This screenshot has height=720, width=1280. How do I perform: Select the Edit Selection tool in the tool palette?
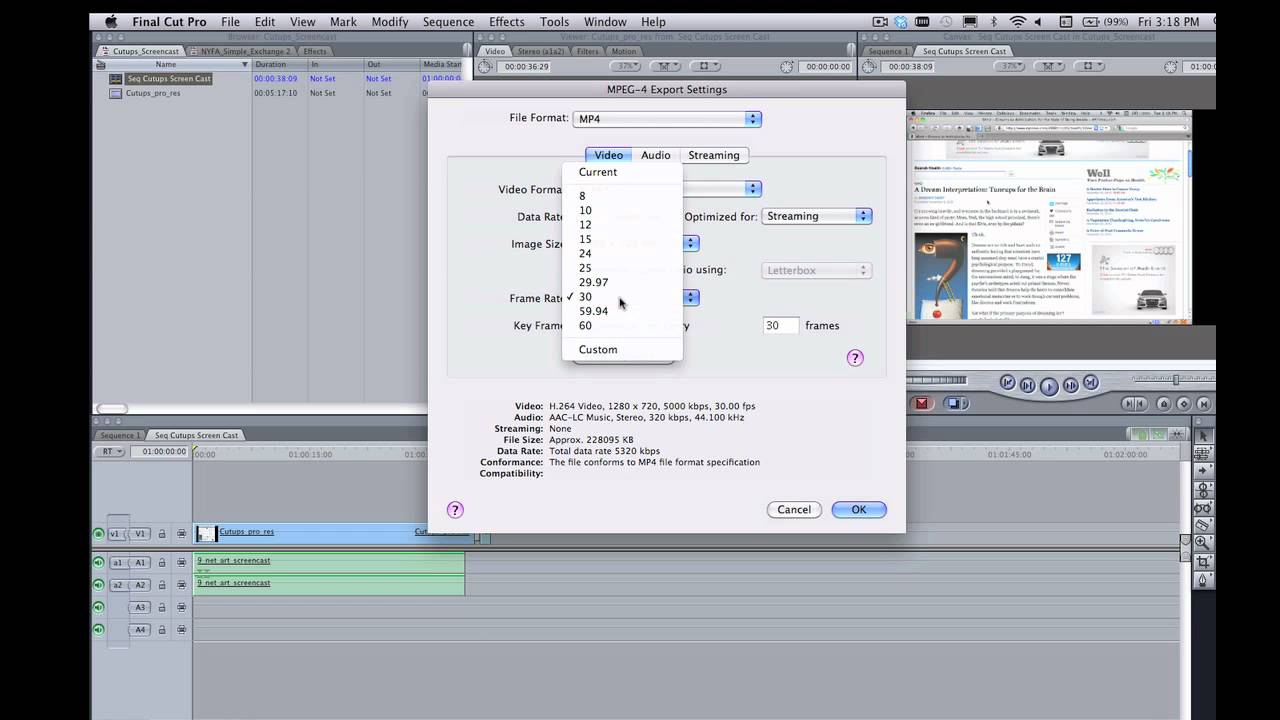[x=1203, y=454]
